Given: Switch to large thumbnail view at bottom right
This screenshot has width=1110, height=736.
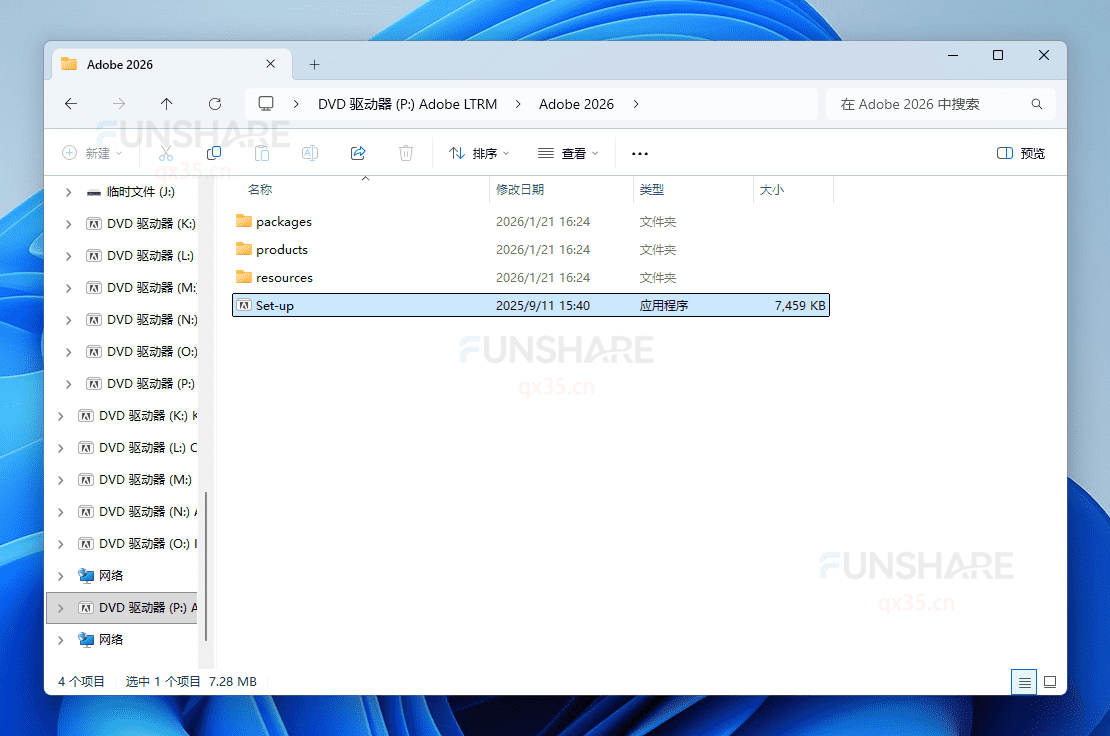Looking at the screenshot, I should pos(1050,681).
